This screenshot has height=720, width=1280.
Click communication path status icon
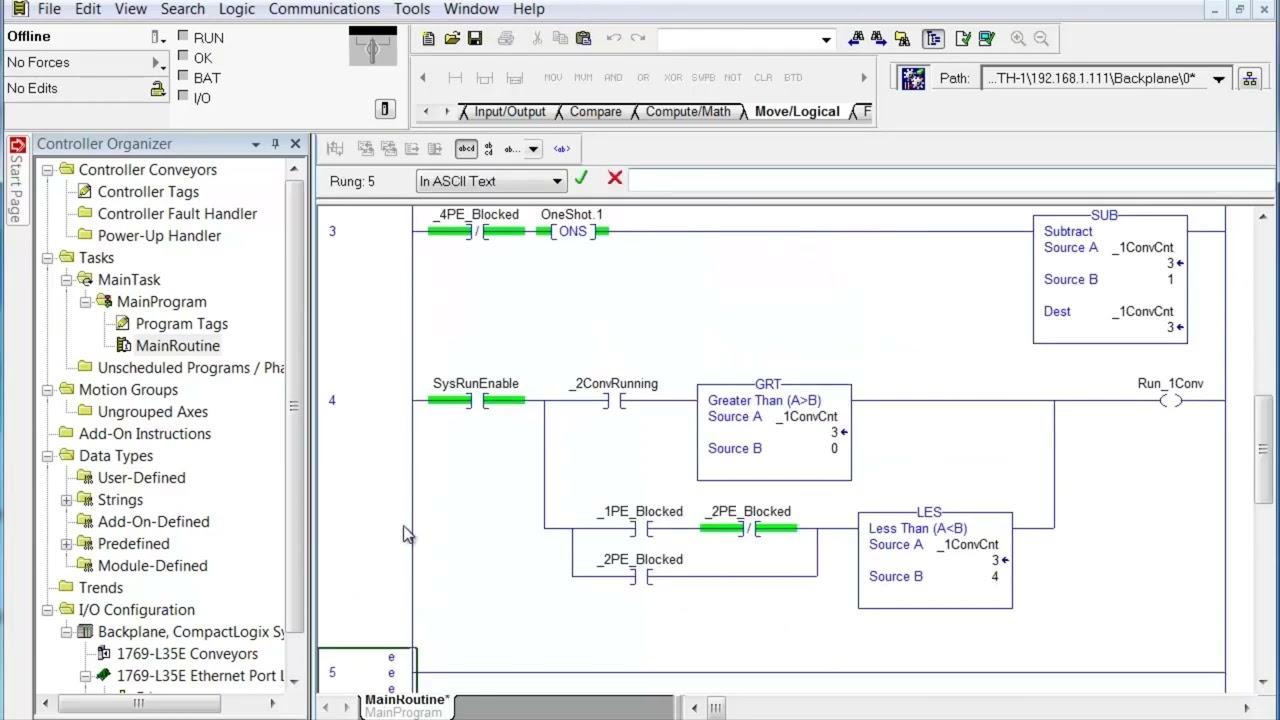coord(912,79)
